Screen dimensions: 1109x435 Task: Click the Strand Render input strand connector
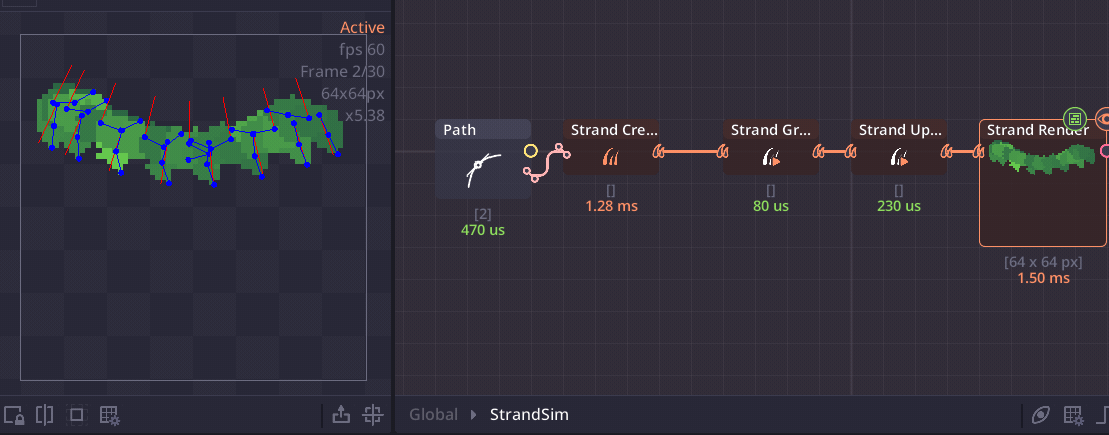pos(979,151)
